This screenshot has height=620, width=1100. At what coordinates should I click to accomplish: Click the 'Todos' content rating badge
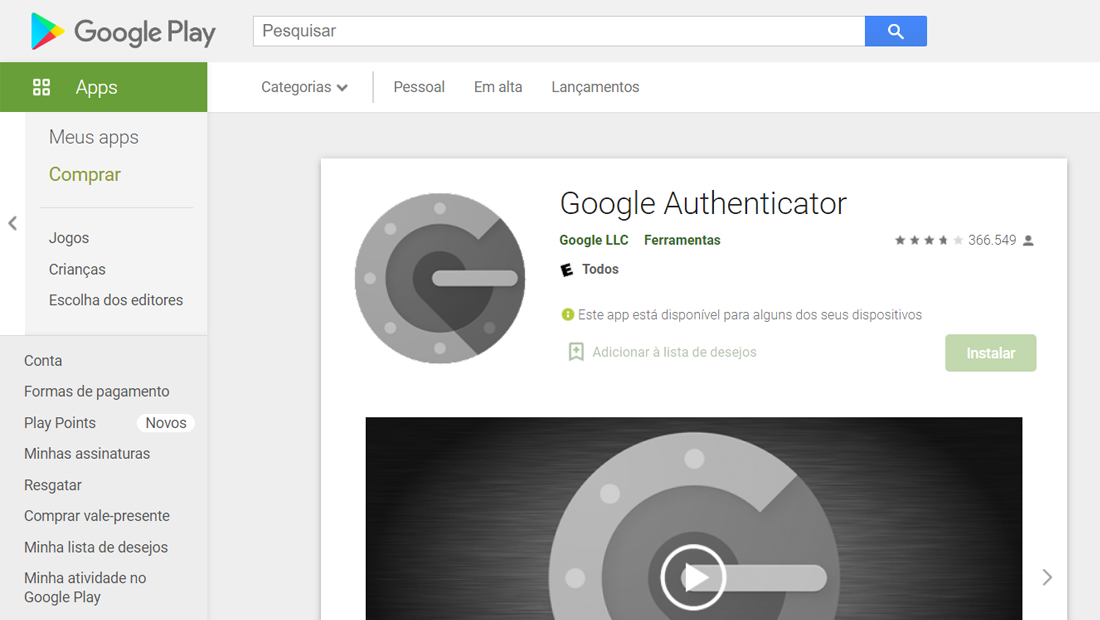tap(589, 268)
